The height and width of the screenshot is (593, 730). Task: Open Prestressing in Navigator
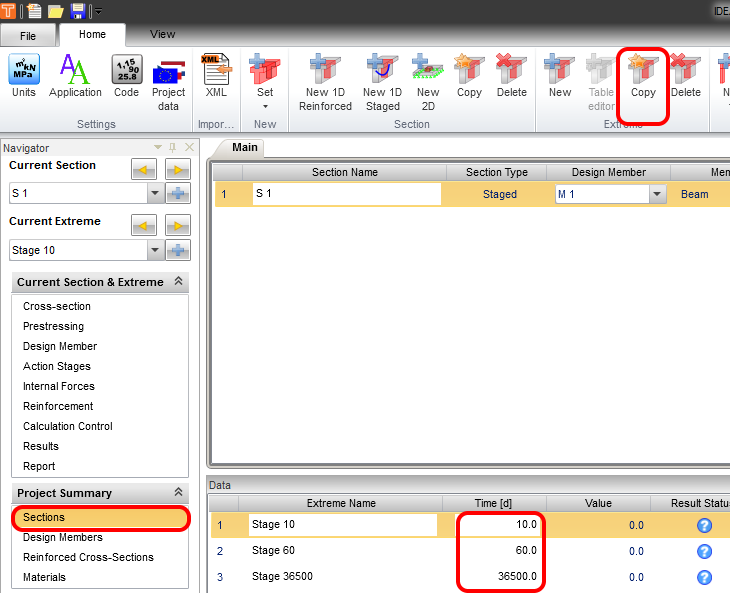pyautogui.click(x=54, y=326)
